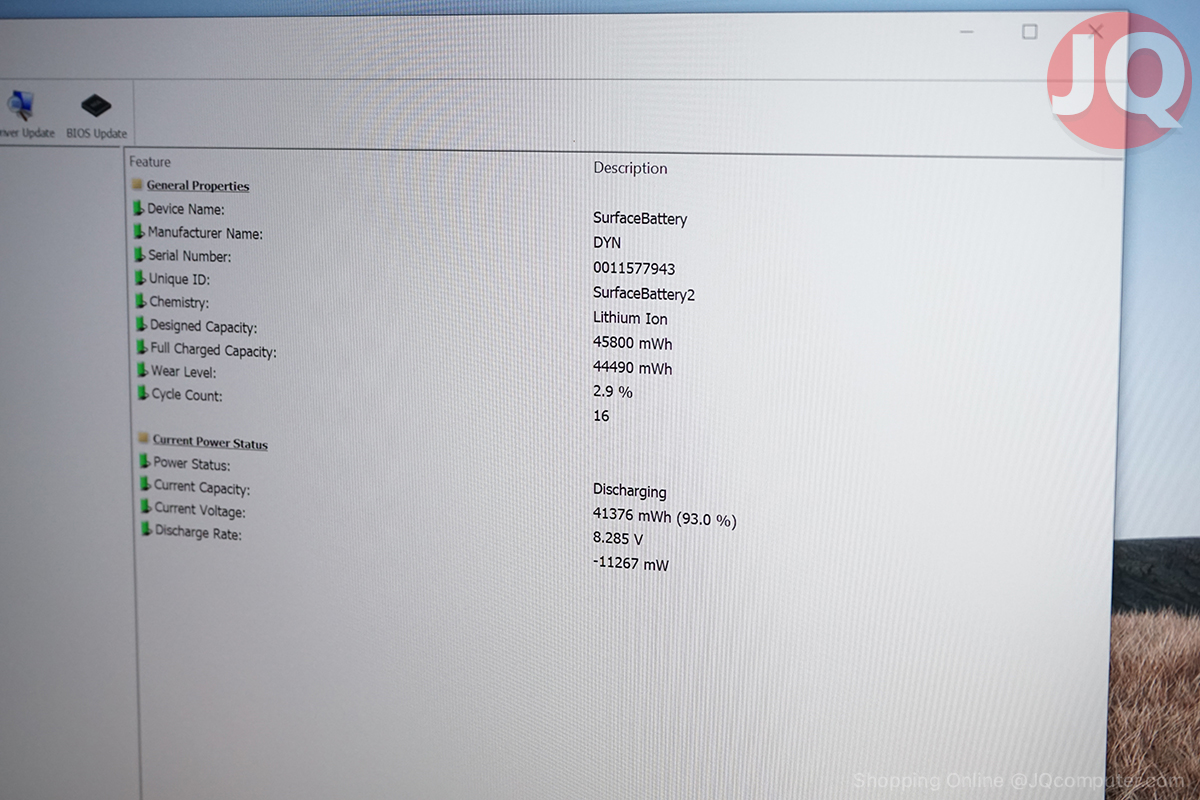Click the green icon next to Power Status
Image resolution: width=1200 pixels, height=800 pixels.
tap(144, 461)
